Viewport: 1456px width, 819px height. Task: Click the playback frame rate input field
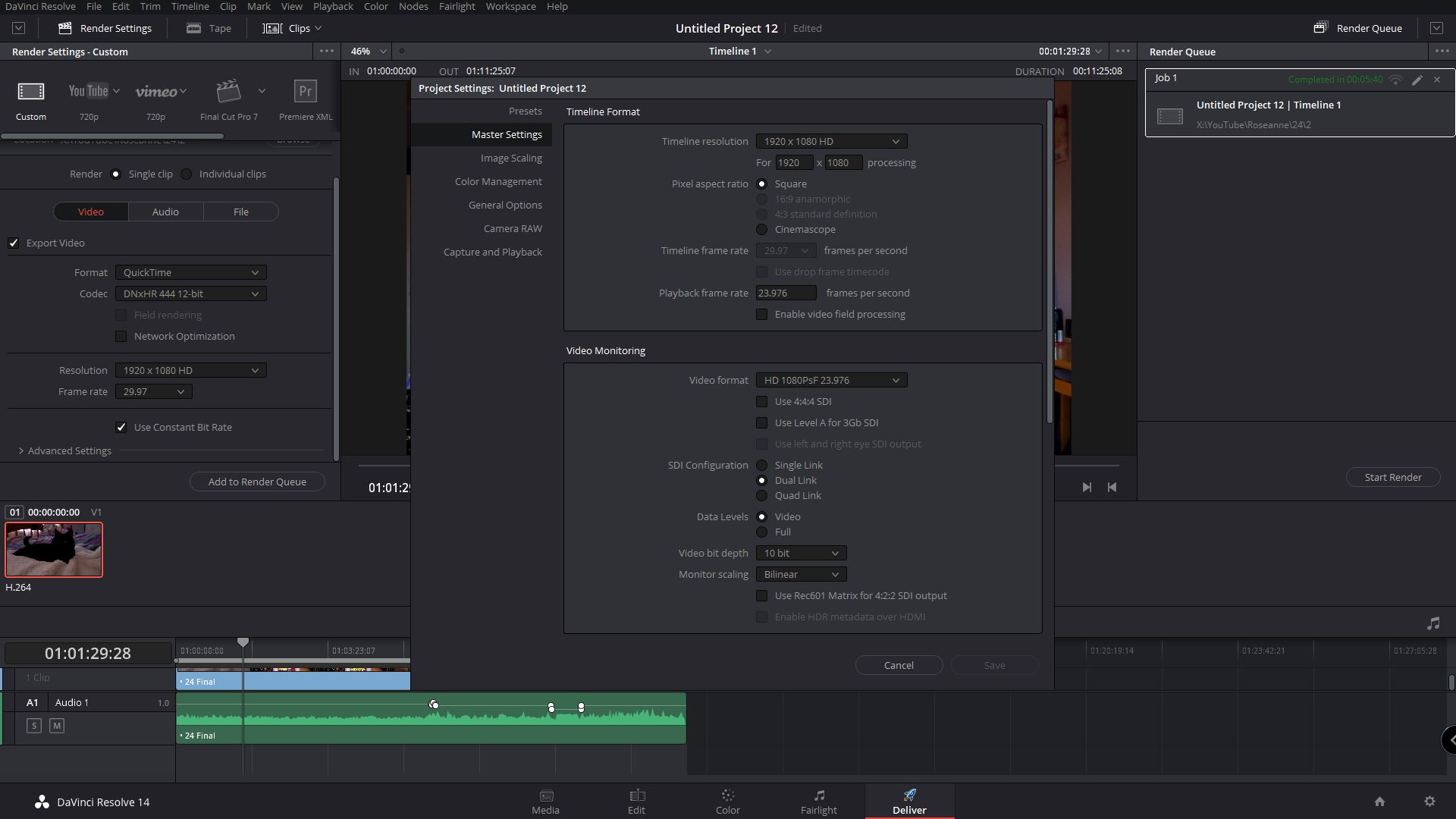(785, 292)
